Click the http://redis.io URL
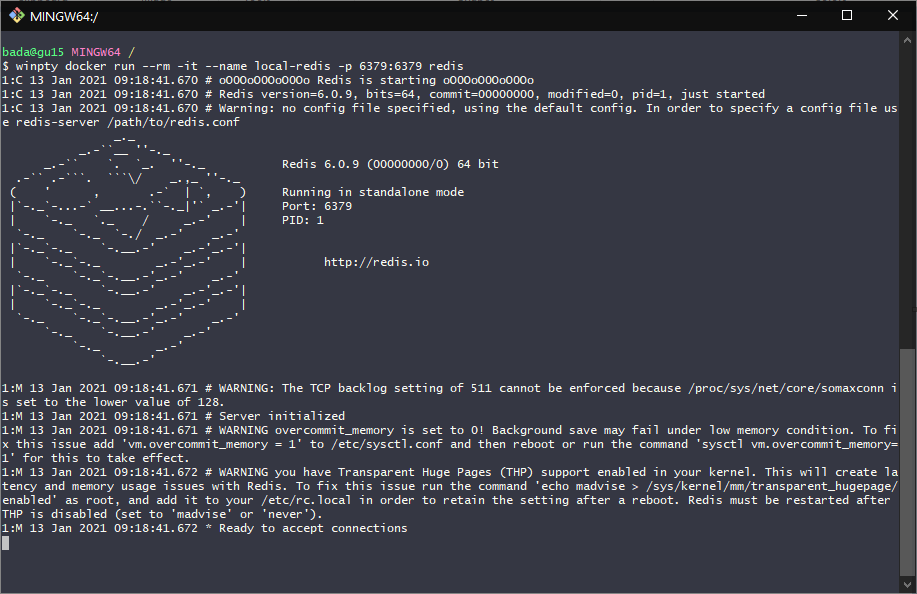 (376, 262)
